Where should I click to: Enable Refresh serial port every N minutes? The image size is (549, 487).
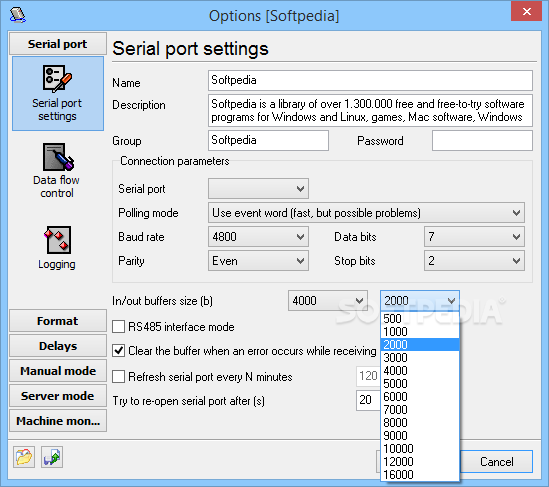(118, 377)
